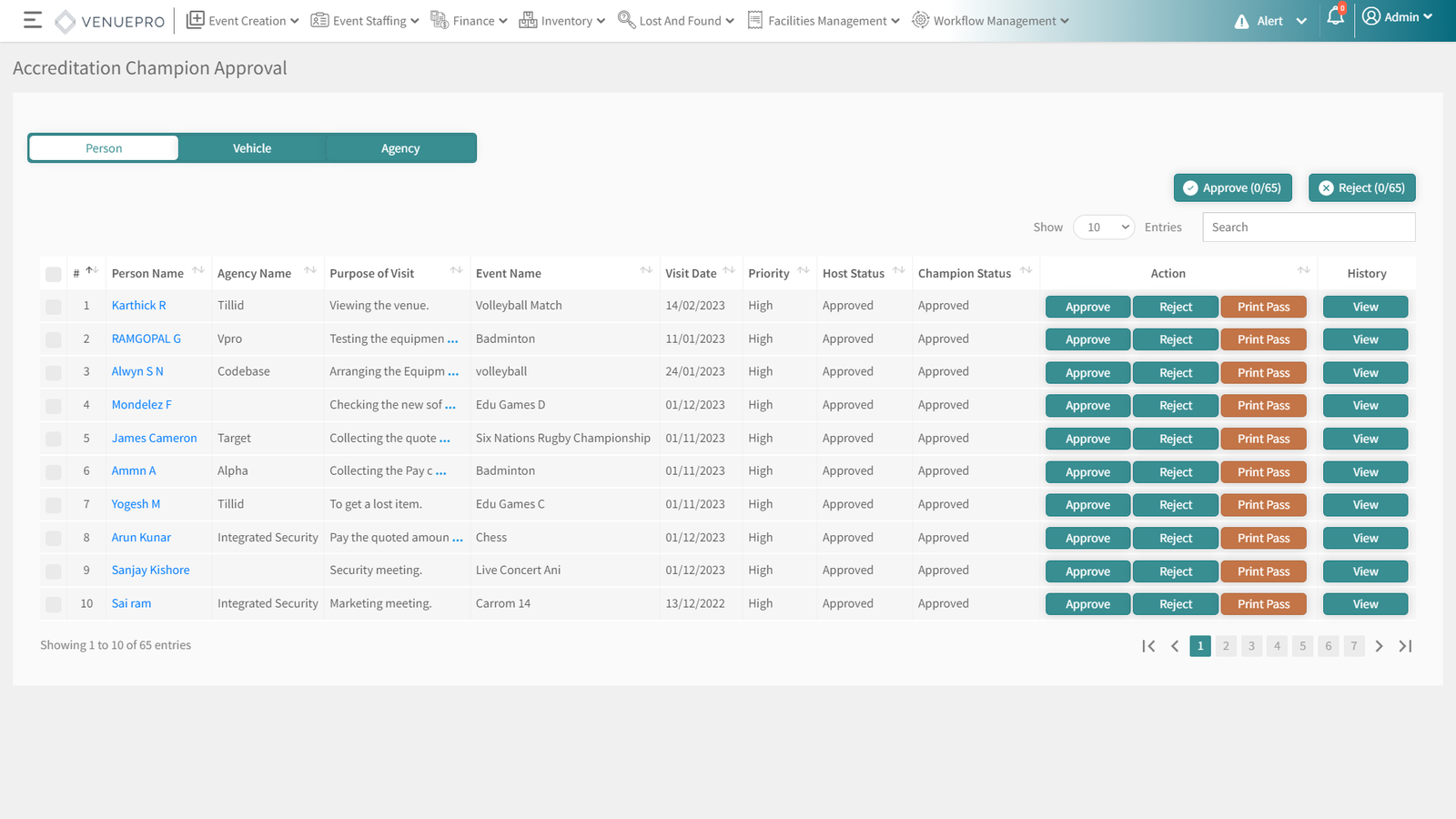Sort by Person Name column arrows

pyautogui.click(x=198, y=270)
